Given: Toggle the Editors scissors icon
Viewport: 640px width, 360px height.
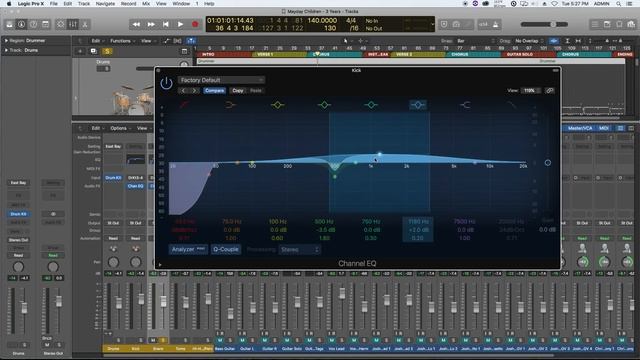Looking at the screenshot, I should coord(85,24).
